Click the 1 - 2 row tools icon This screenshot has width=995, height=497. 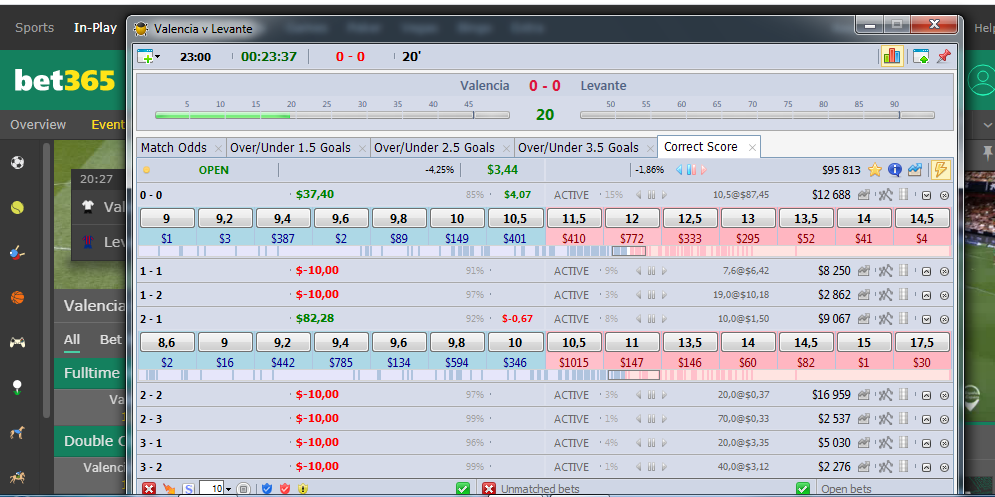(885, 295)
